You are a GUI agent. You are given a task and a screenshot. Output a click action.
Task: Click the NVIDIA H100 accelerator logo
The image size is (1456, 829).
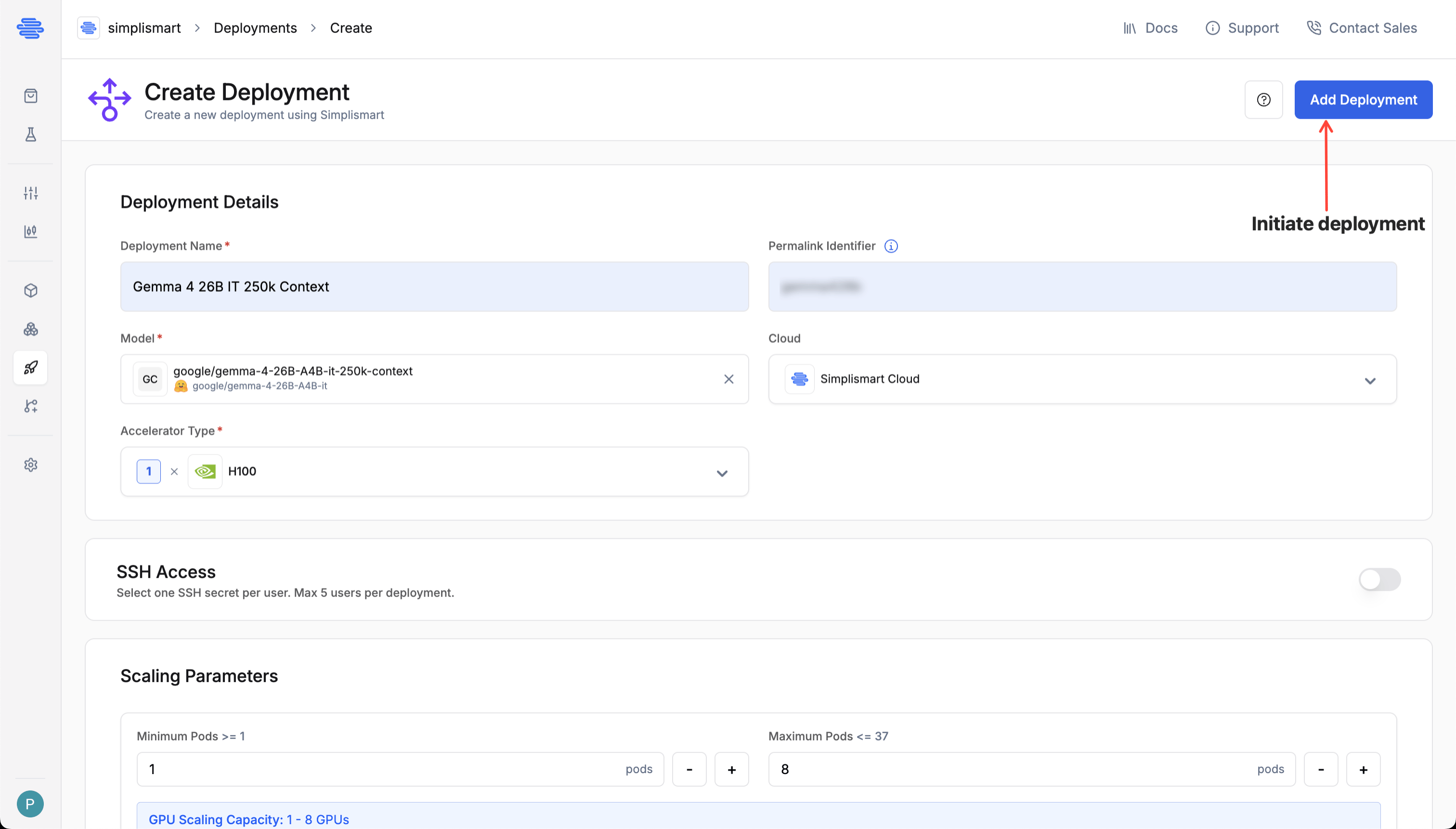[205, 472]
